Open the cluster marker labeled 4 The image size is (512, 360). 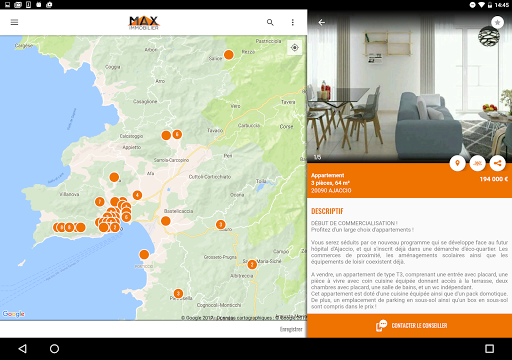click(137, 195)
